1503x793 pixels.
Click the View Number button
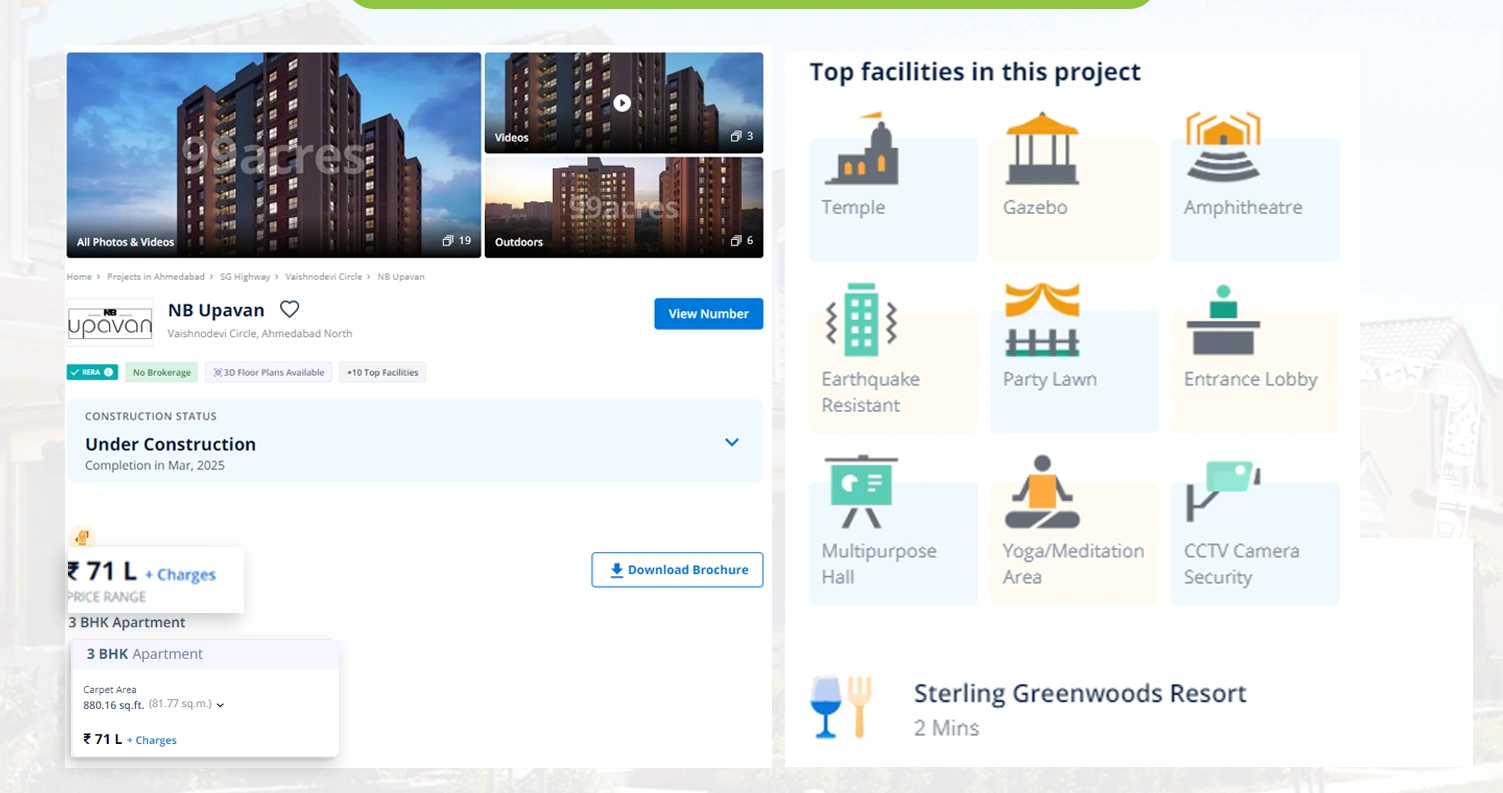[x=708, y=313]
